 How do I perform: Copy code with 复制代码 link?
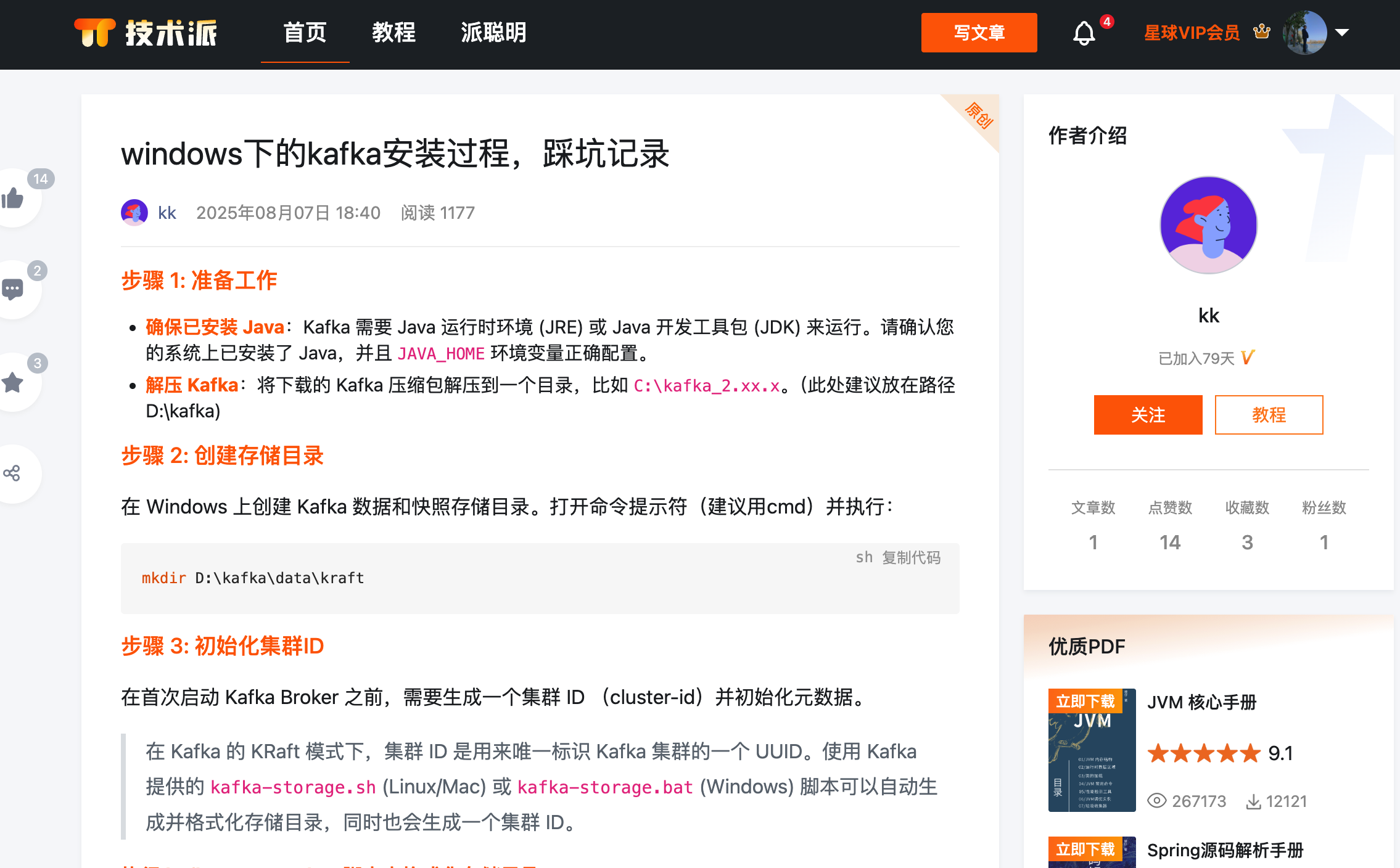pyautogui.click(x=911, y=558)
